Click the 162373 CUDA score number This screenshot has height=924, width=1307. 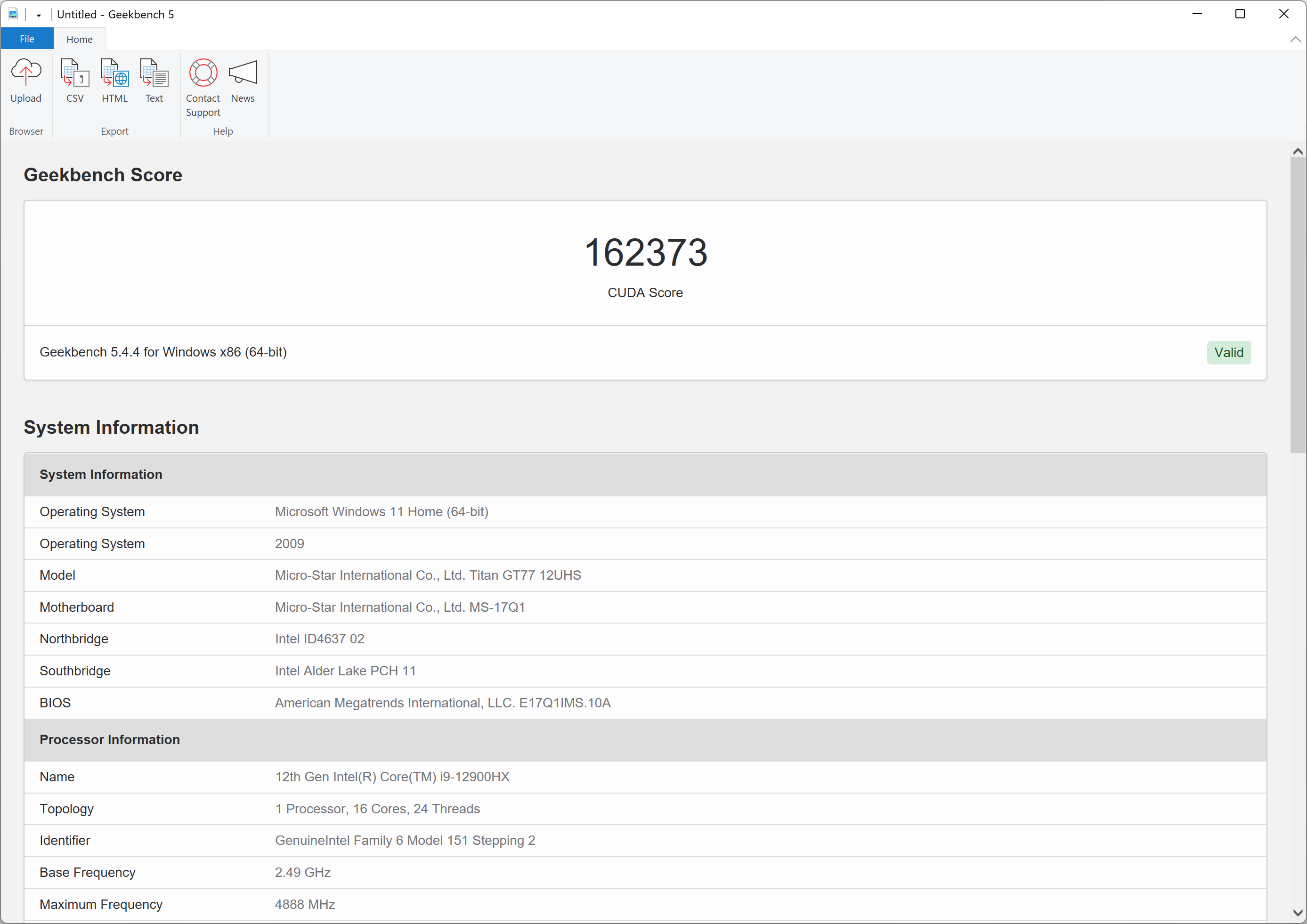tap(645, 253)
